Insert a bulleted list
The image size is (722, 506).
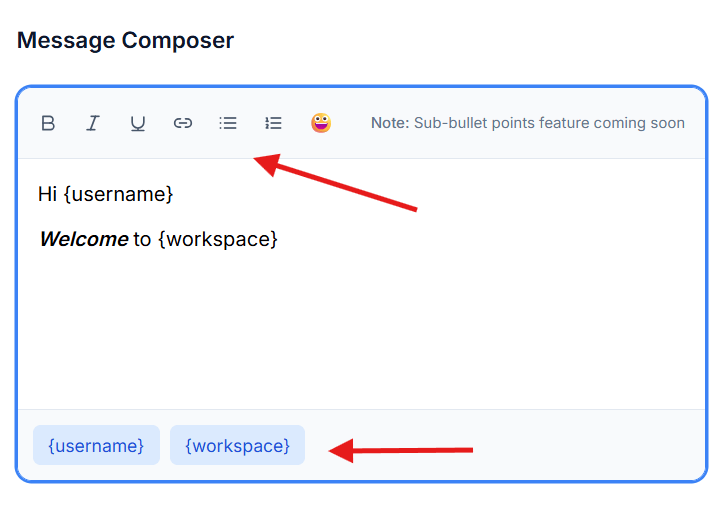228,124
